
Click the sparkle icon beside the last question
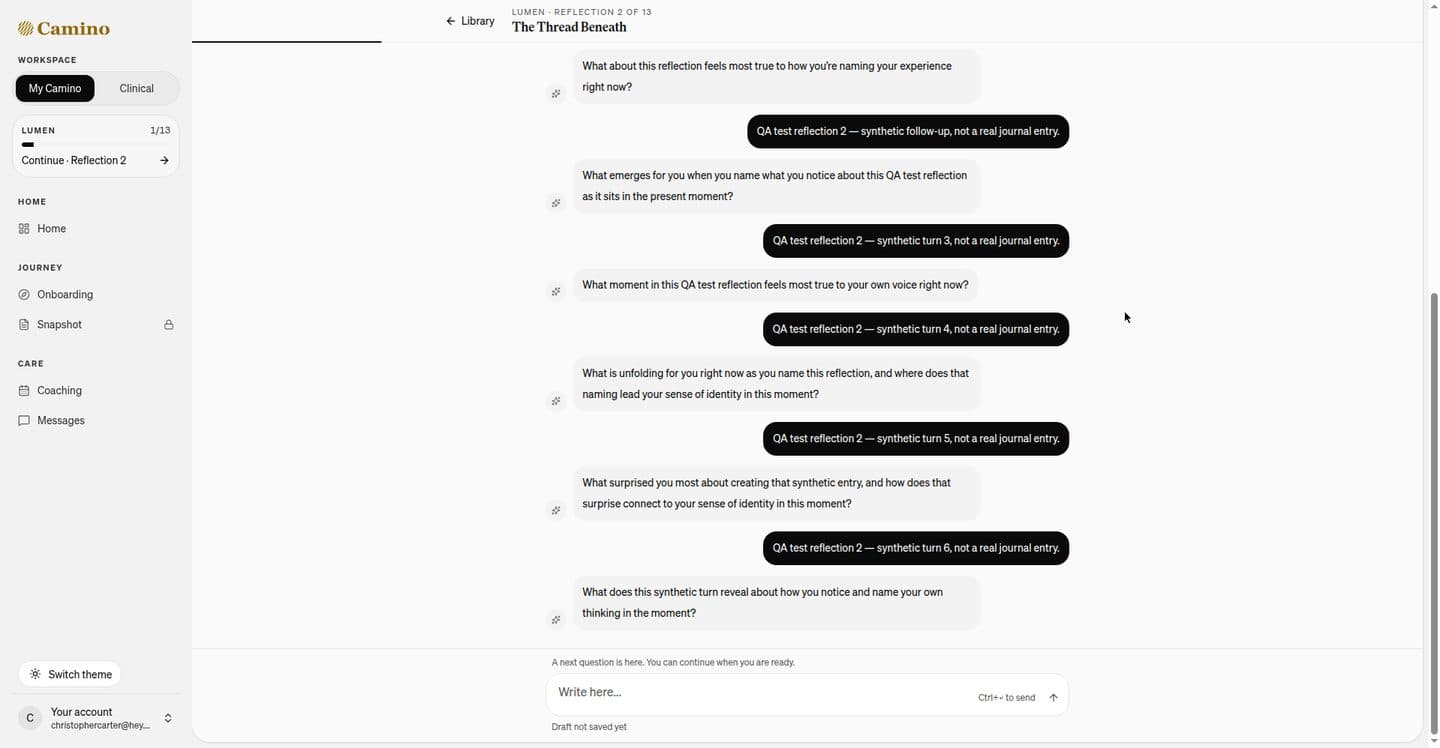556,620
